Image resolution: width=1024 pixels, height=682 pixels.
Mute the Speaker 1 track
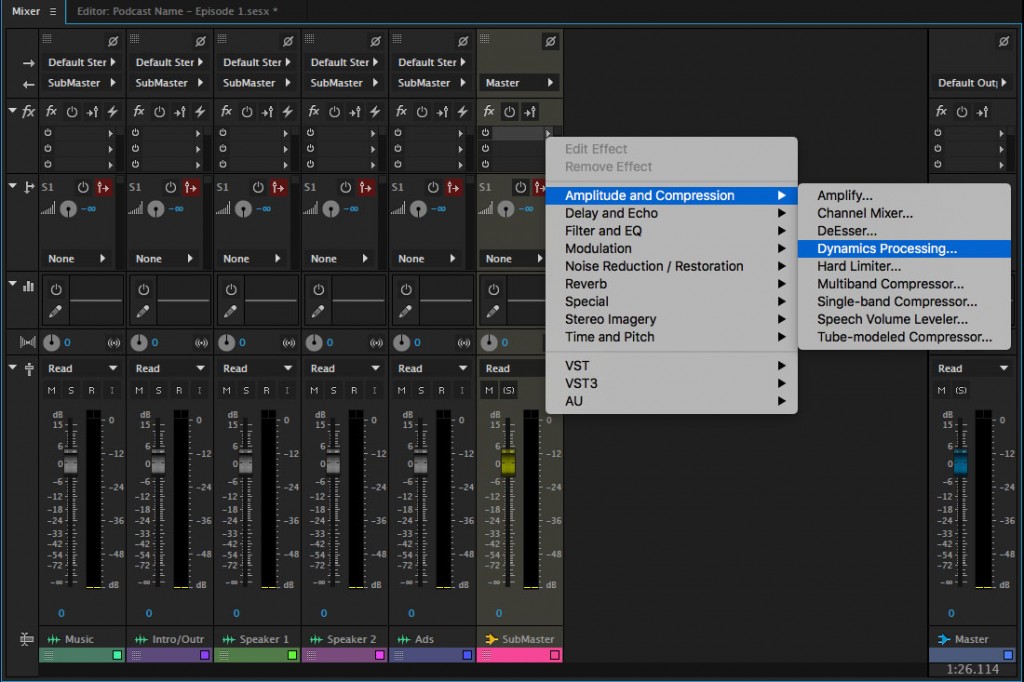tap(225, 390)
